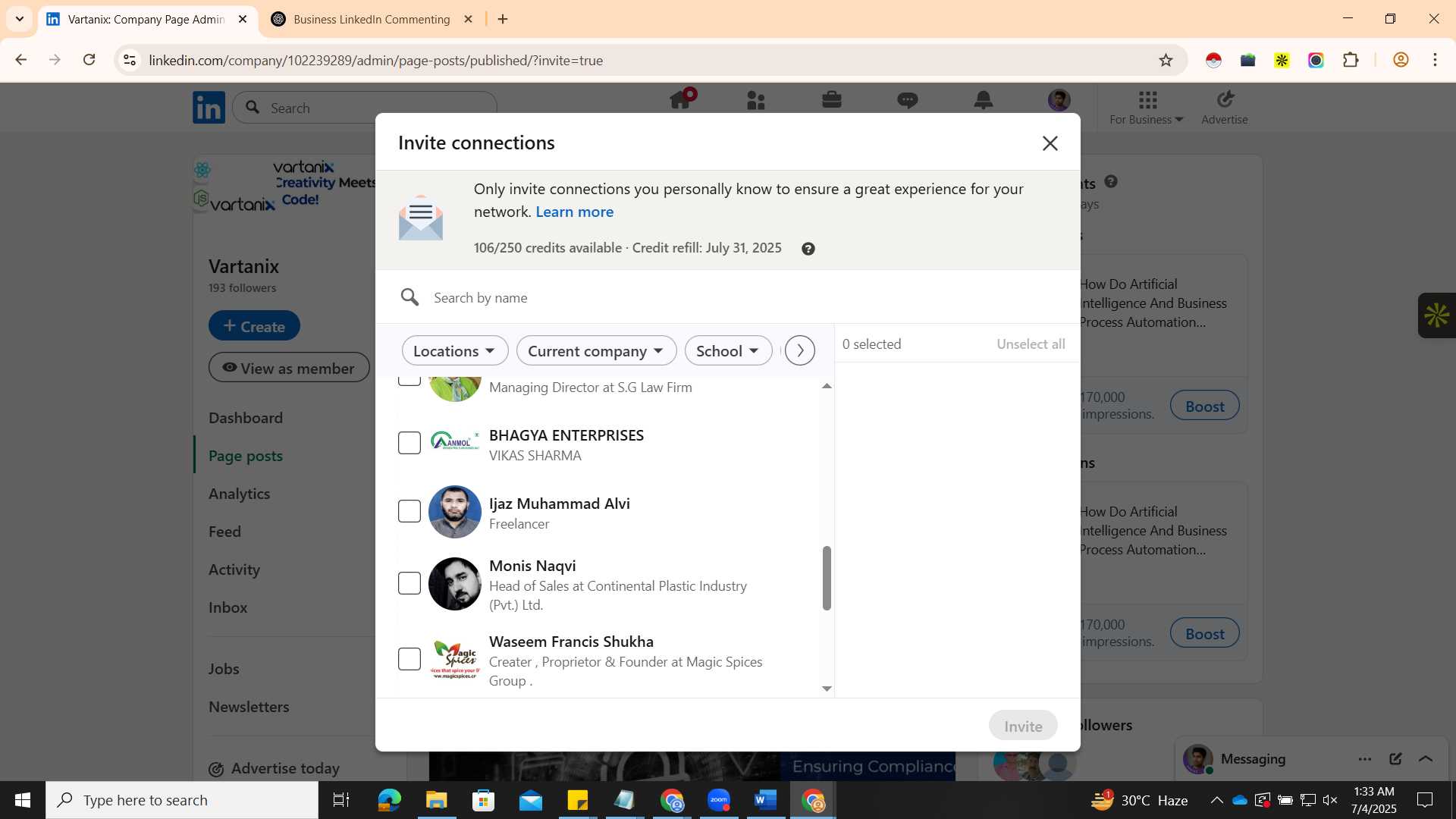View site information icon in address bar

pyautogui.click(x=130, y=60)
